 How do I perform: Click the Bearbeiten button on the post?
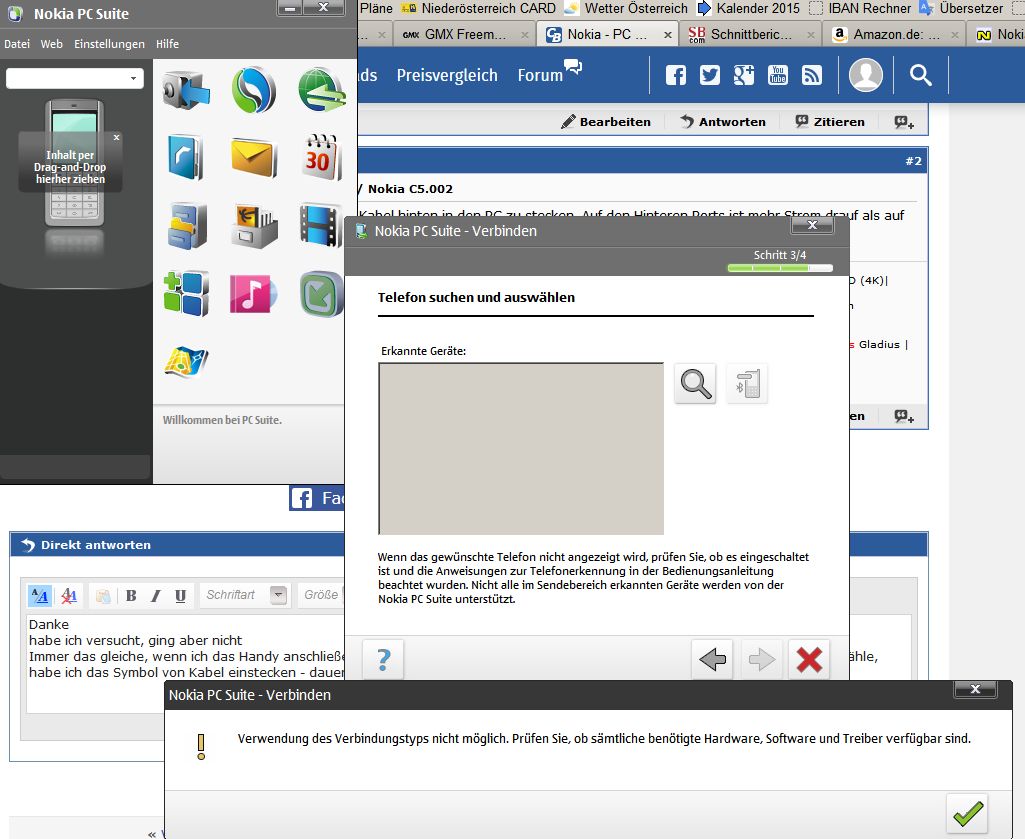pyautogui.click(x=606, y=122)
